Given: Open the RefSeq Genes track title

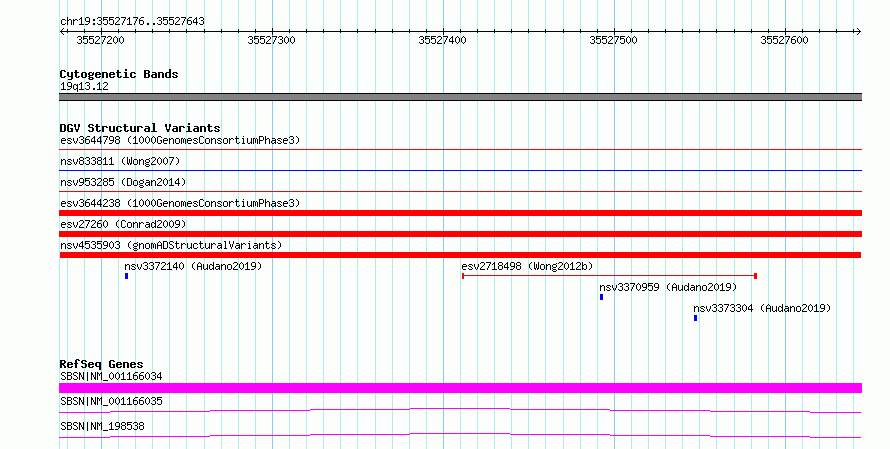Looking at the screenshot, I should 101,364.
